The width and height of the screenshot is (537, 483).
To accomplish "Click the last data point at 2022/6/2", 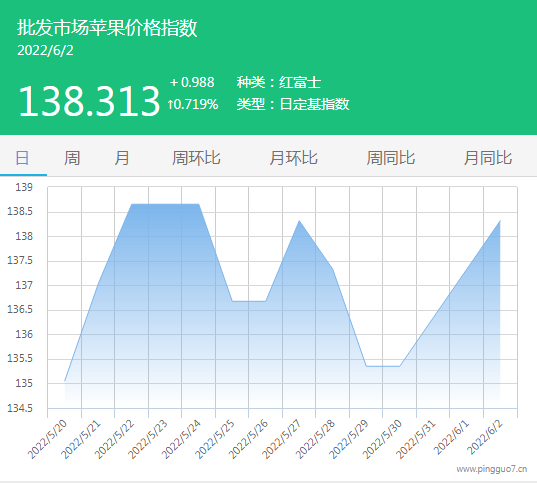I will [x=500, y=221].
